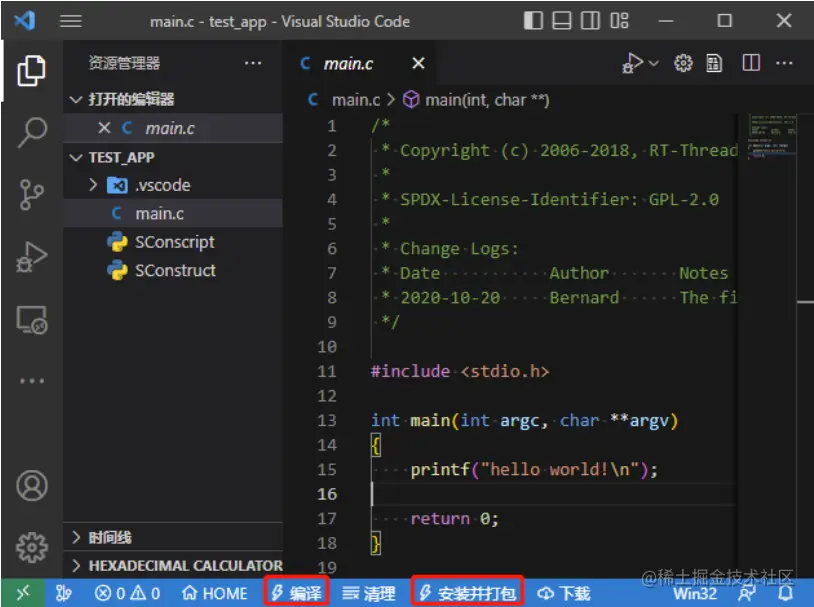Open editor More Actions ellipsis
This screenshot has height=607, width=814.
pyautogui.click(x=784, y=63)
